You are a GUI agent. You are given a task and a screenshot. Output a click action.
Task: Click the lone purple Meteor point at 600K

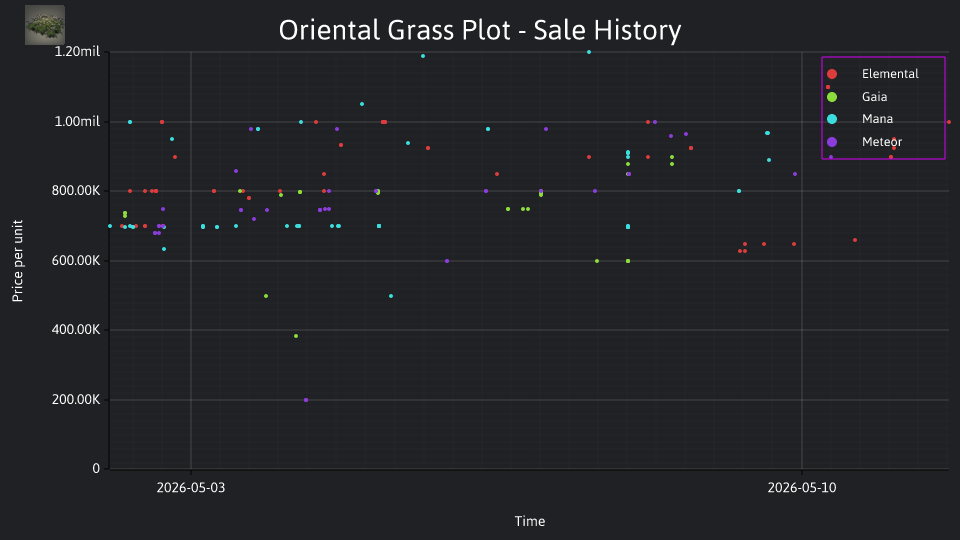447,261
